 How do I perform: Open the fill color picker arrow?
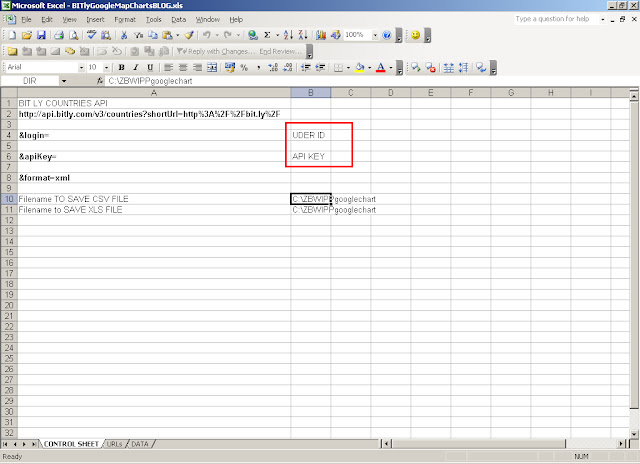point(369,67)
